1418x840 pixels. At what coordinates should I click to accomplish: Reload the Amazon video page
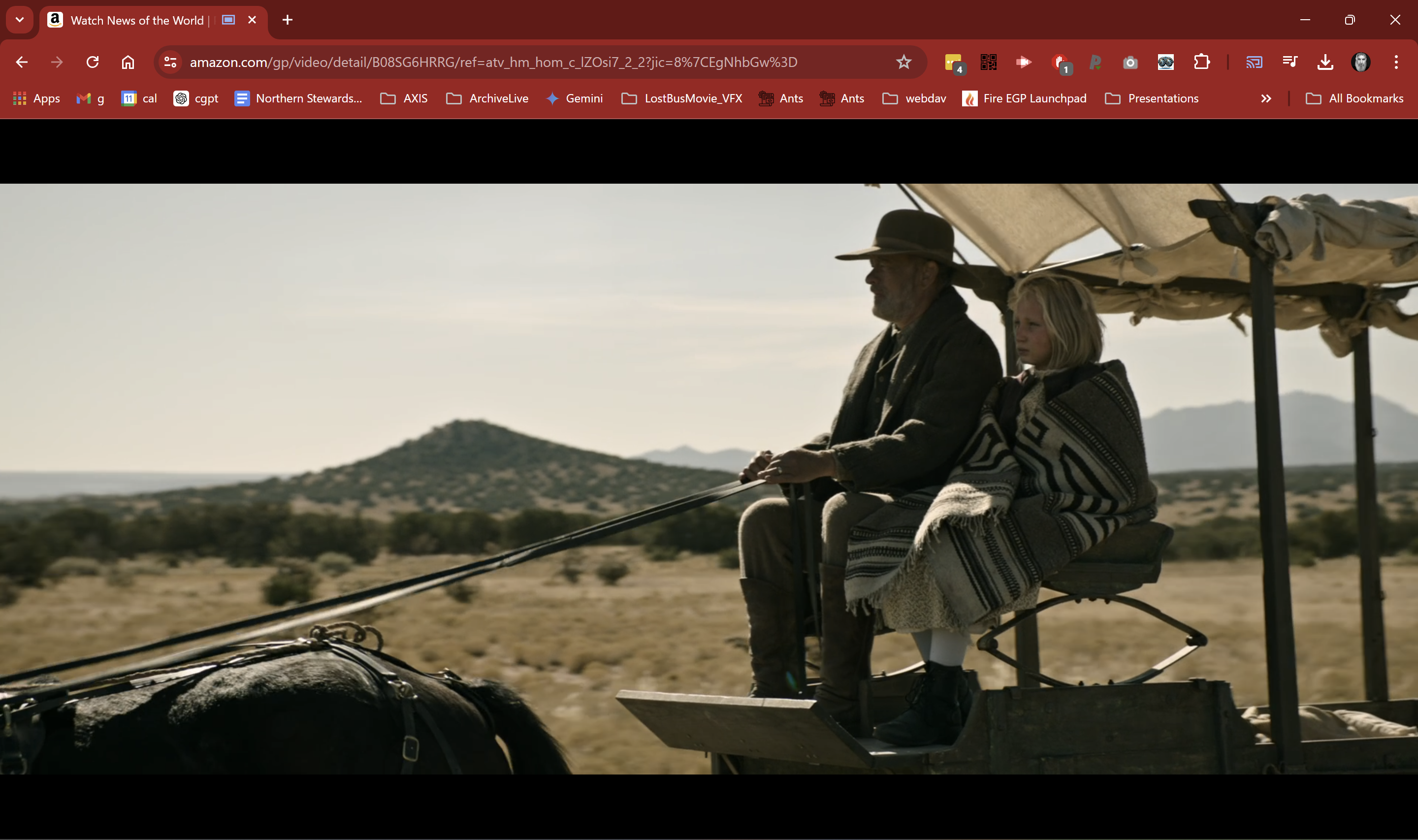(x=92, y=62)
